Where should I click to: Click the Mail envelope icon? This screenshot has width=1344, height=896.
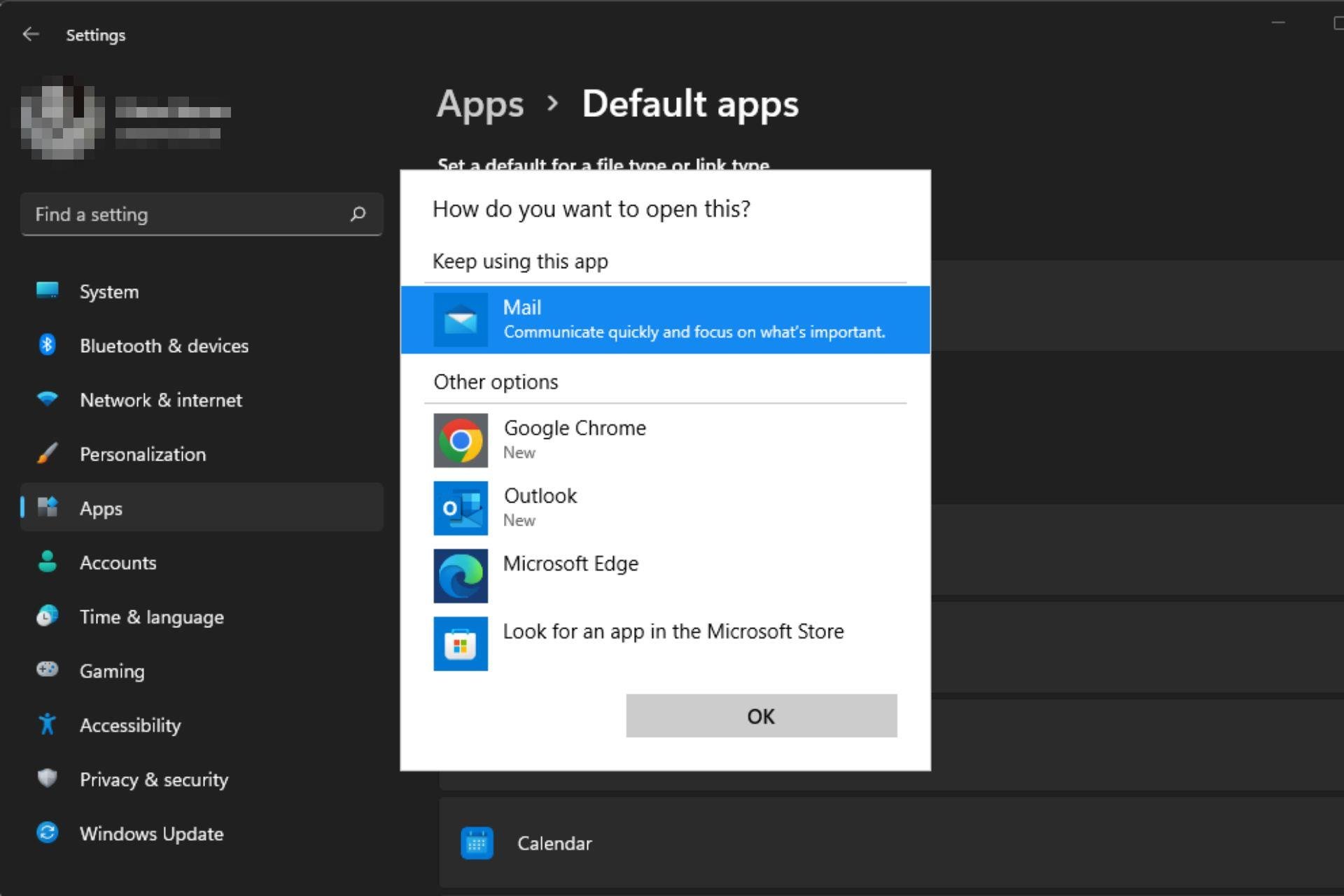tap(461, 320)
